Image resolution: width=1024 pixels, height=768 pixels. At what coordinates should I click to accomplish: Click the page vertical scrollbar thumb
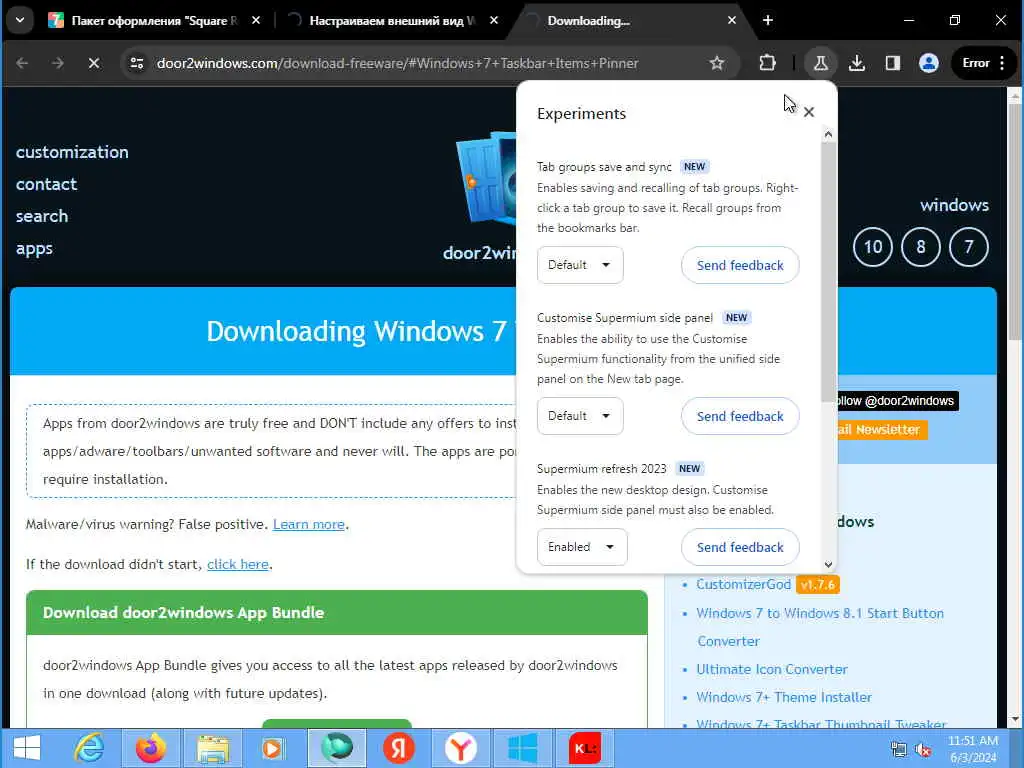[x=1014, y=222]
